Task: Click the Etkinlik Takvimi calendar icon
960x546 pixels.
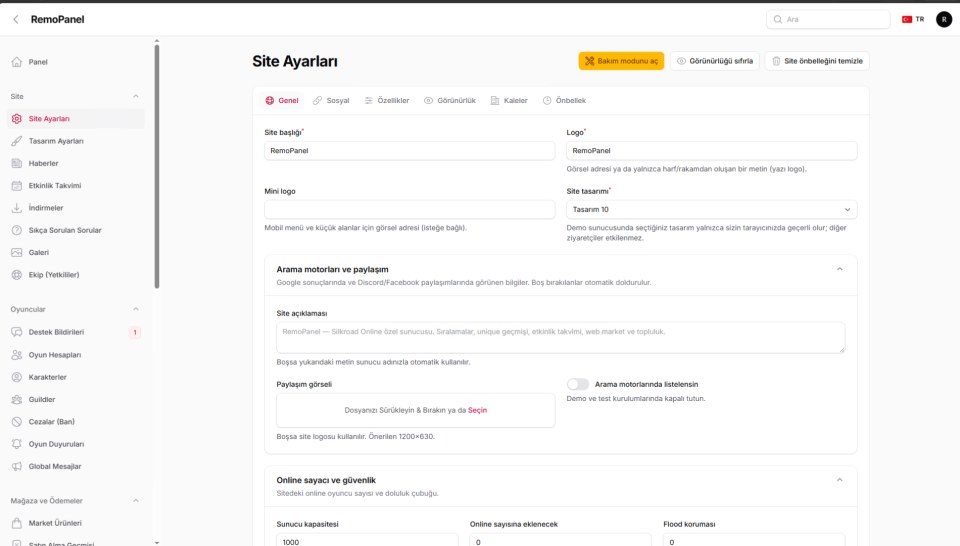Action: tap(17, 185)
